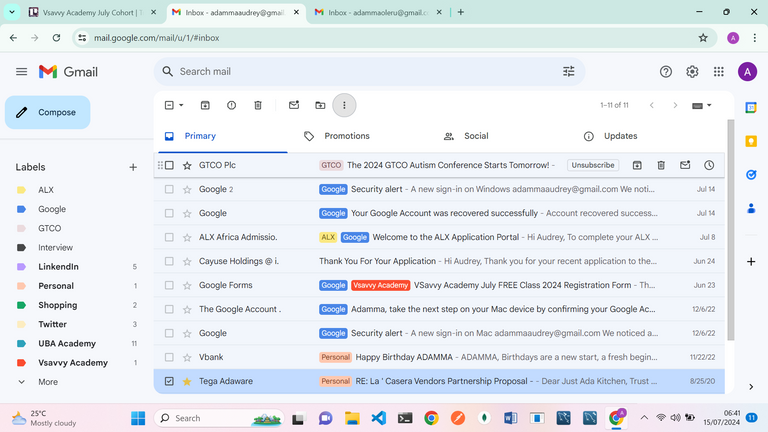Click the Mark as unread toolbar icon
The width and height of the screenshot is (768, 432).
pyautogui.click(x=294, y=105)
